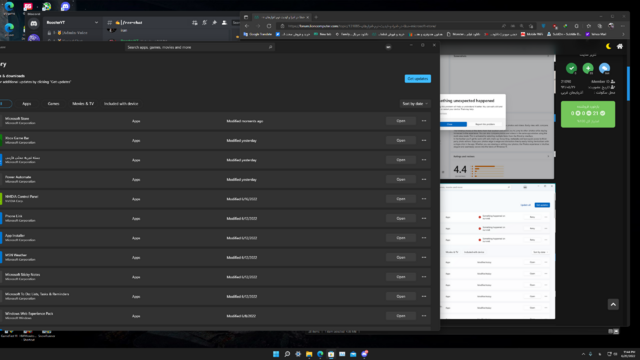Click Get updates button in Microsoft Store

pyautogui.click(x=418, y=78)
